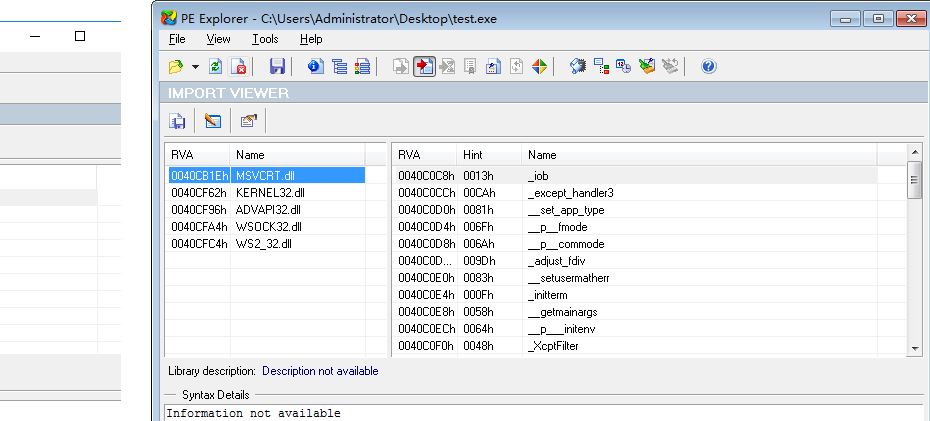Open Data Directories blue tree icon
This screenshot has width=930, height=421.
click(339, 66)
